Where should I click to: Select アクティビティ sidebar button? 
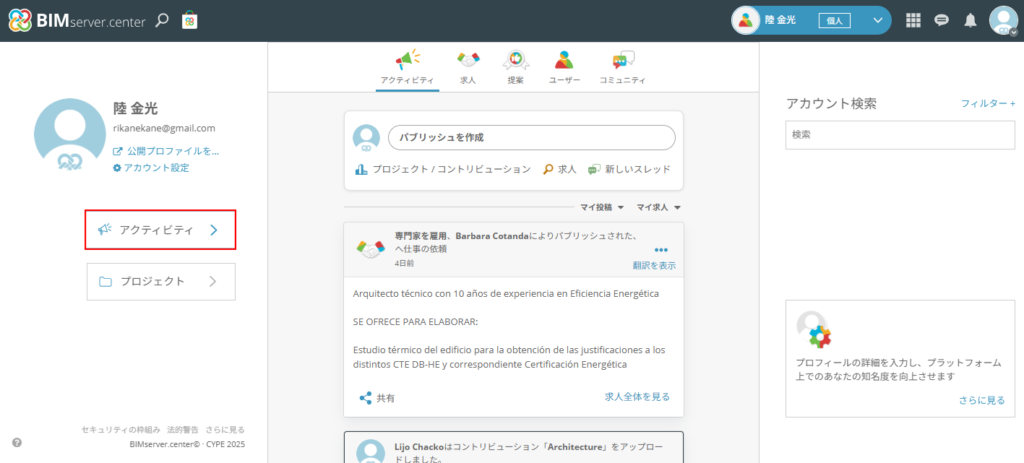coord(161,230)
